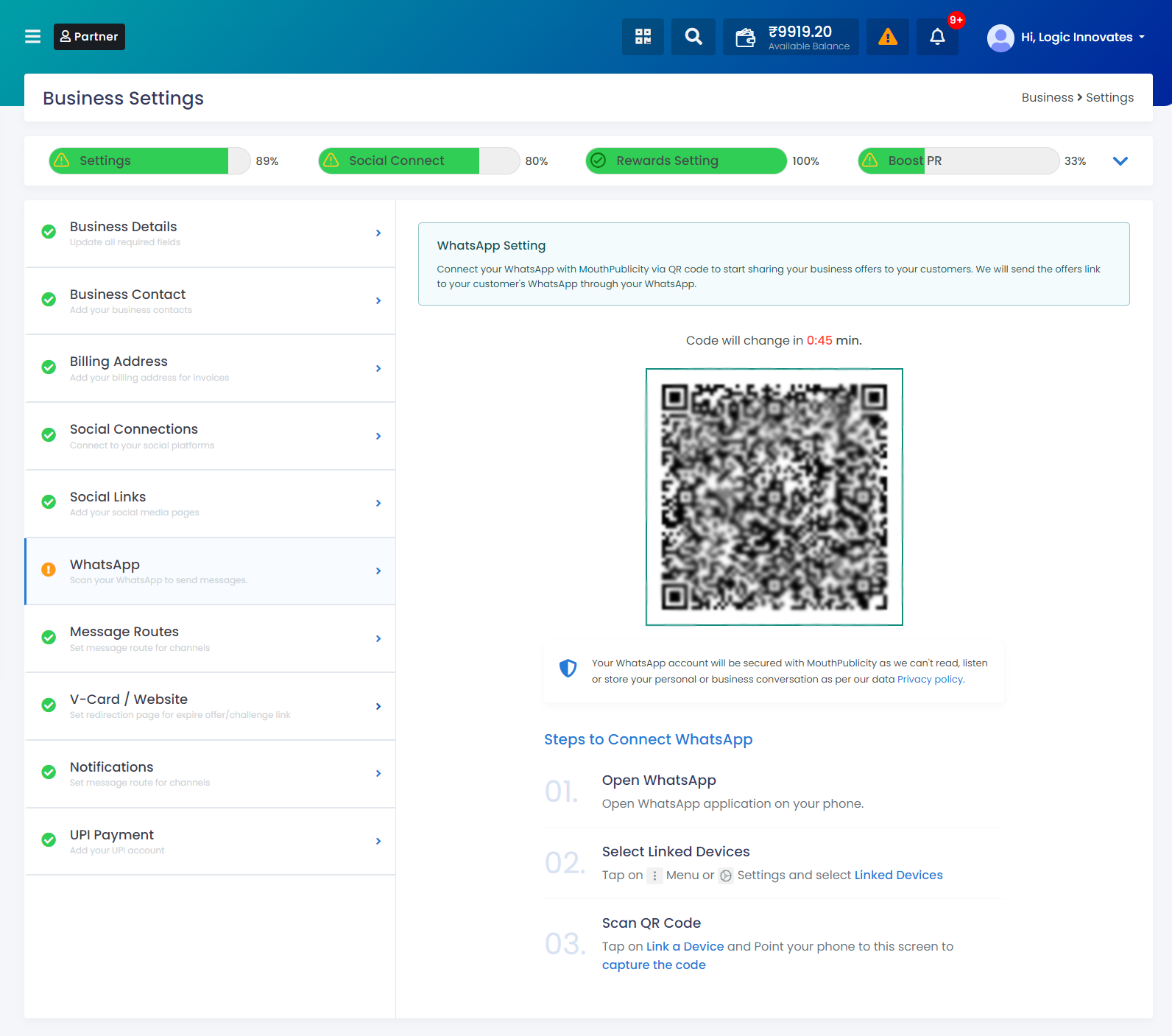The height and width of the screenshot is (1036, 1172).
Task: Expand progress section with down chevron
Action: pos(1120,161)
